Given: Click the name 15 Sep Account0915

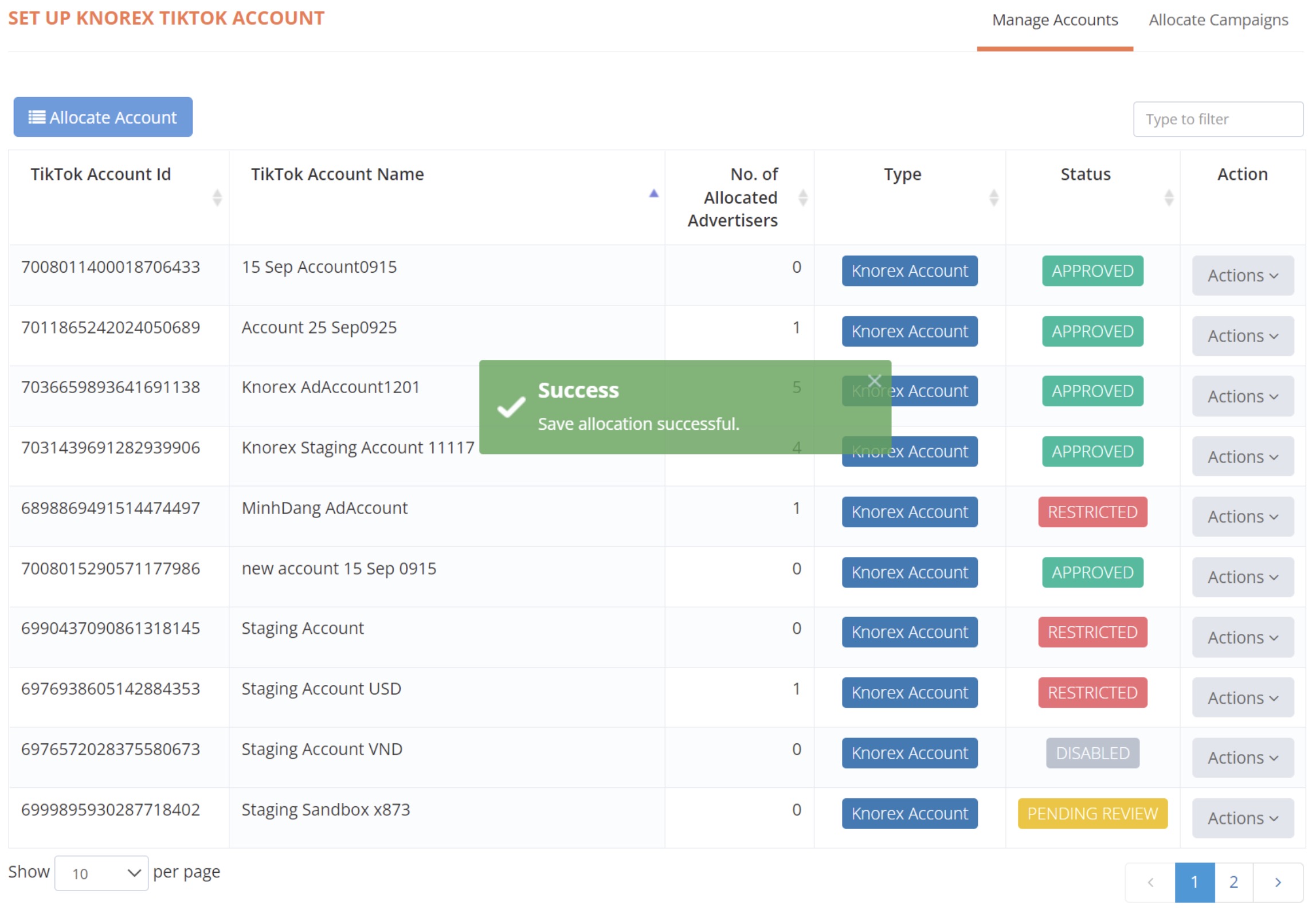Looking at the screenshot, I should 319,268.
